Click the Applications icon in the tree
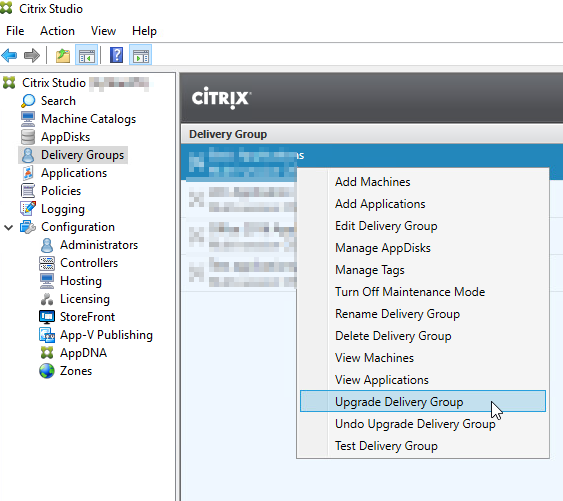The image size is (563, 501). pos(28,173)
